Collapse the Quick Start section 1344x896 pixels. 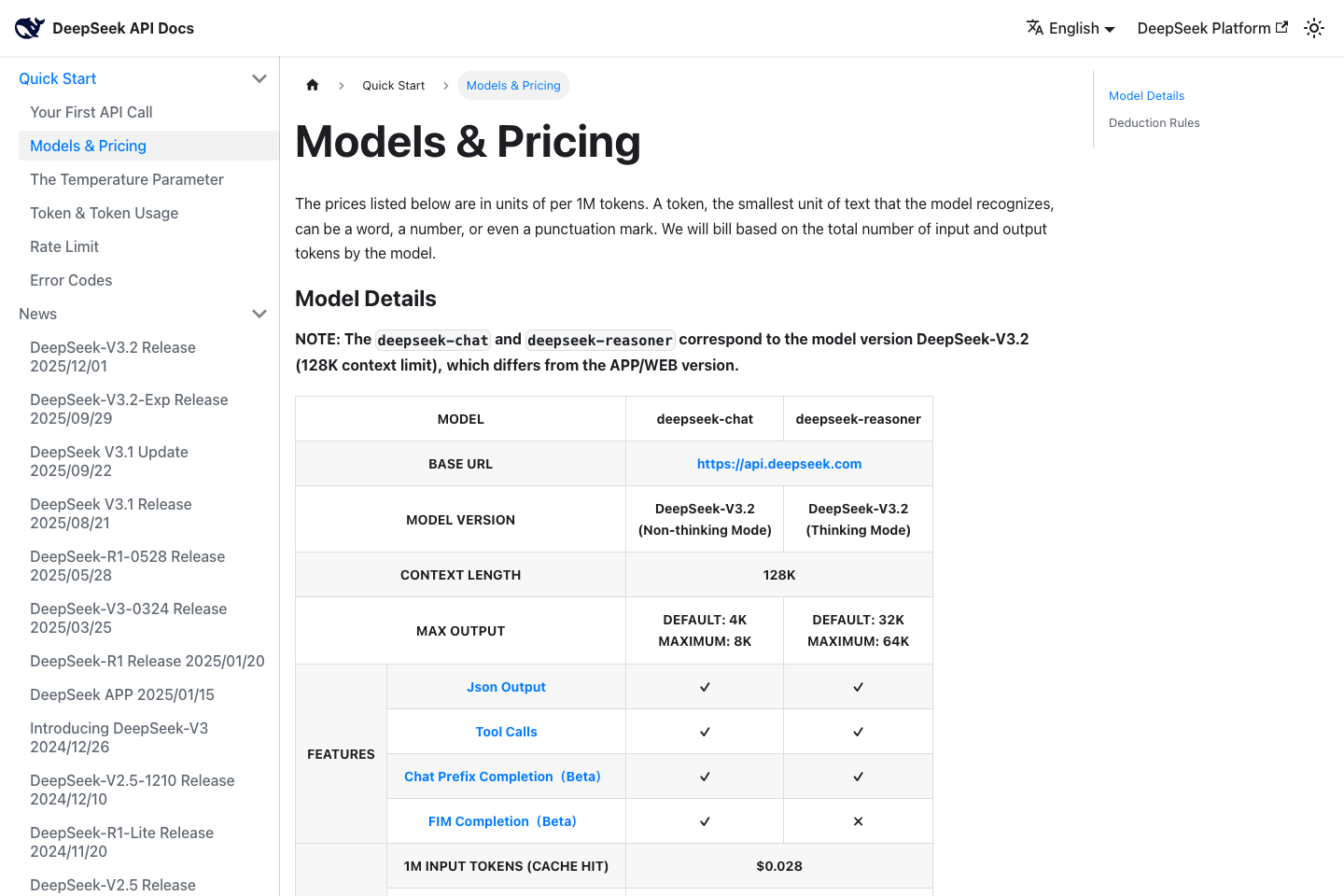259,78
